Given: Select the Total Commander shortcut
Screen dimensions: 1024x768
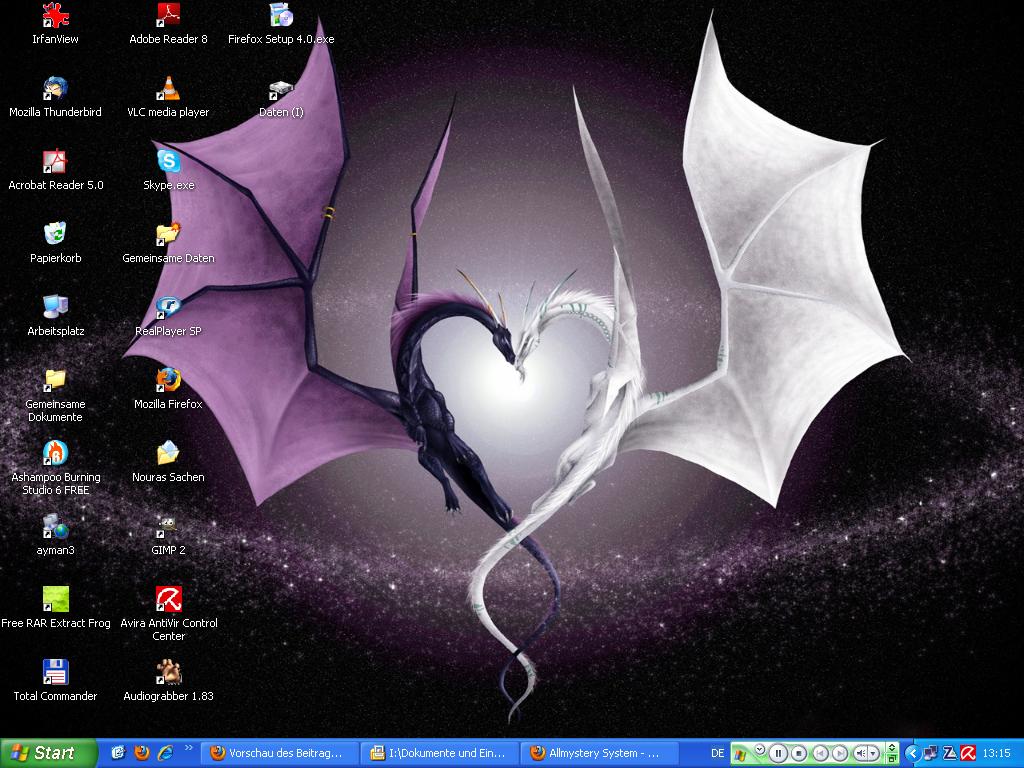Looking at the screenshot, I should [56, 682].
